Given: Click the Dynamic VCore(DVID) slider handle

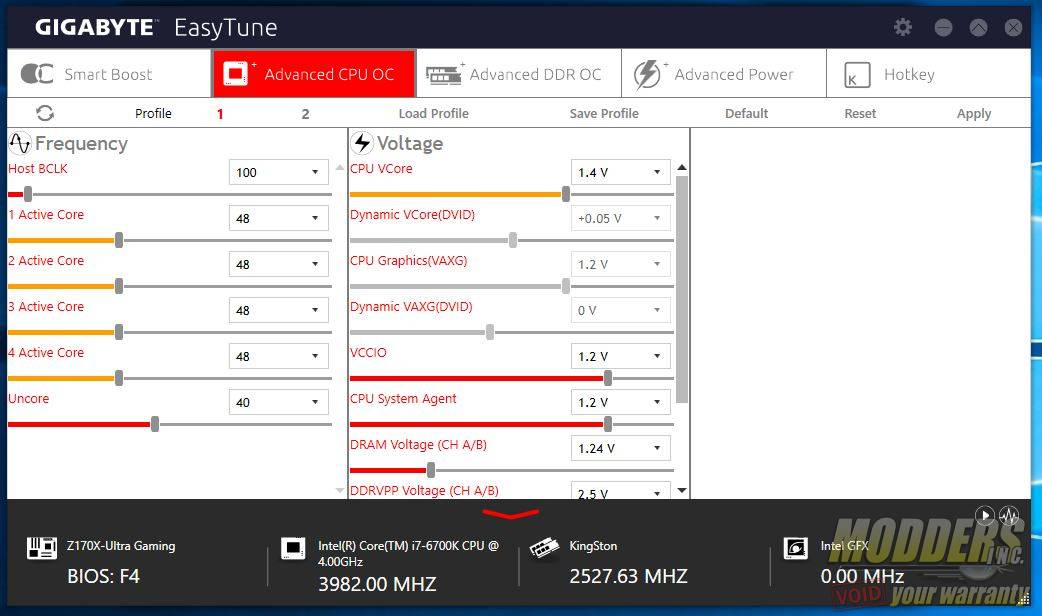Looking at the screenshot, I should click(x=513, y=240).
